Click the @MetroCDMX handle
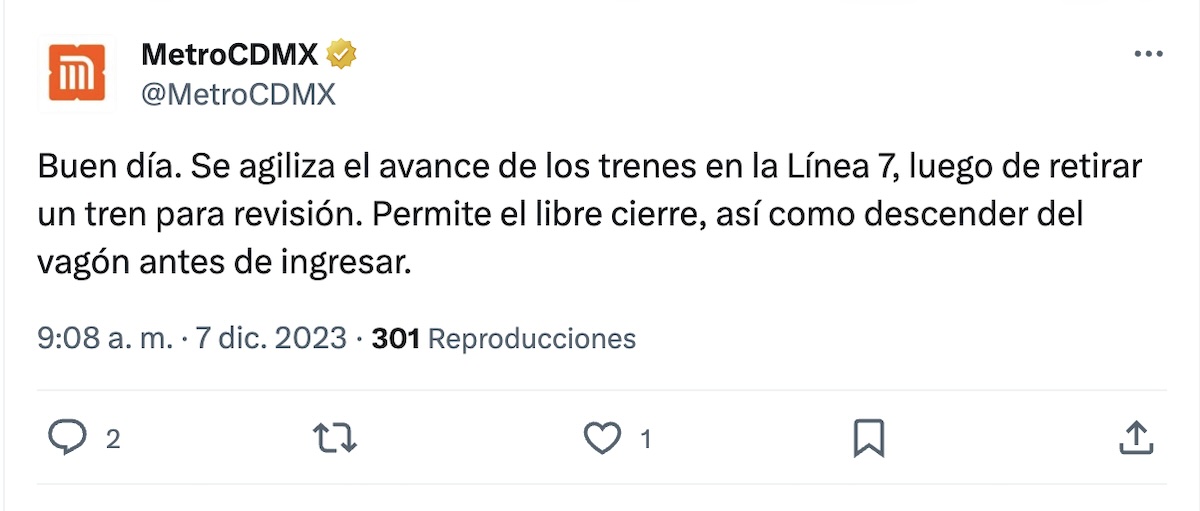The height and width of the screenshot is (511, 1200). coord(238,94)
